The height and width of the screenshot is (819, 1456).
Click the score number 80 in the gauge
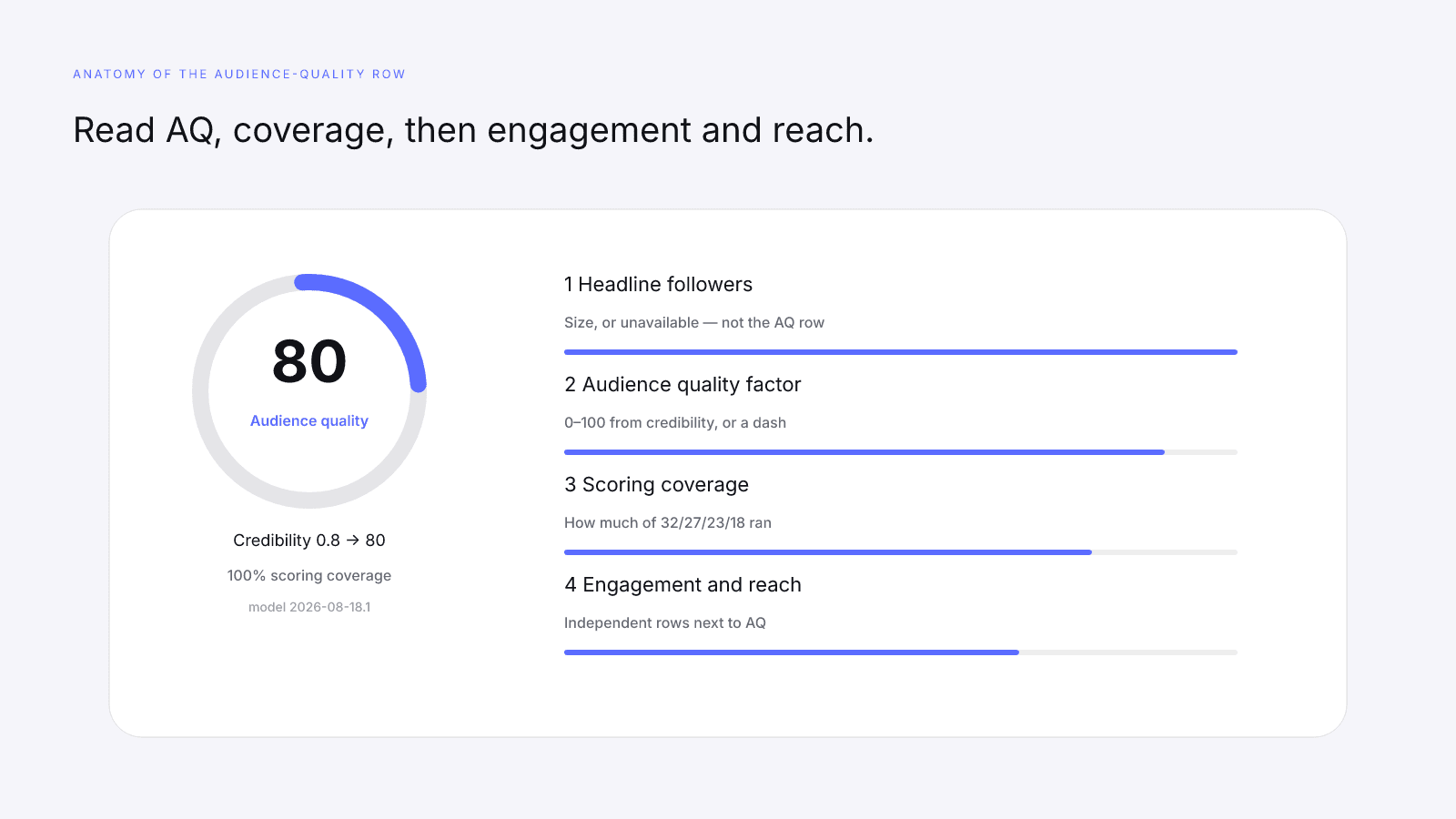pyautogui.click(x=309, y=361)
